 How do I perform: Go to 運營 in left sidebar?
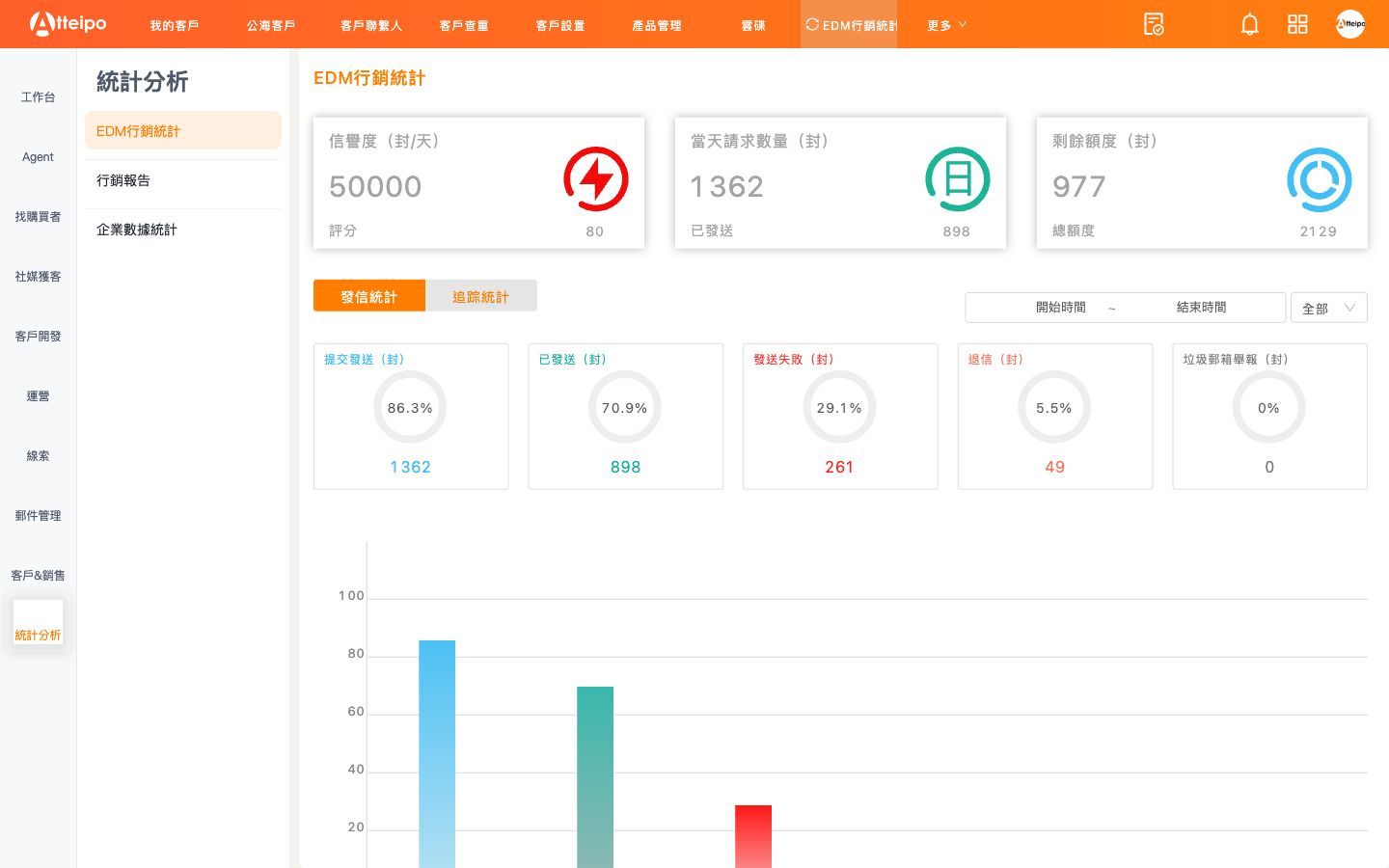click(x=39, y=395)
